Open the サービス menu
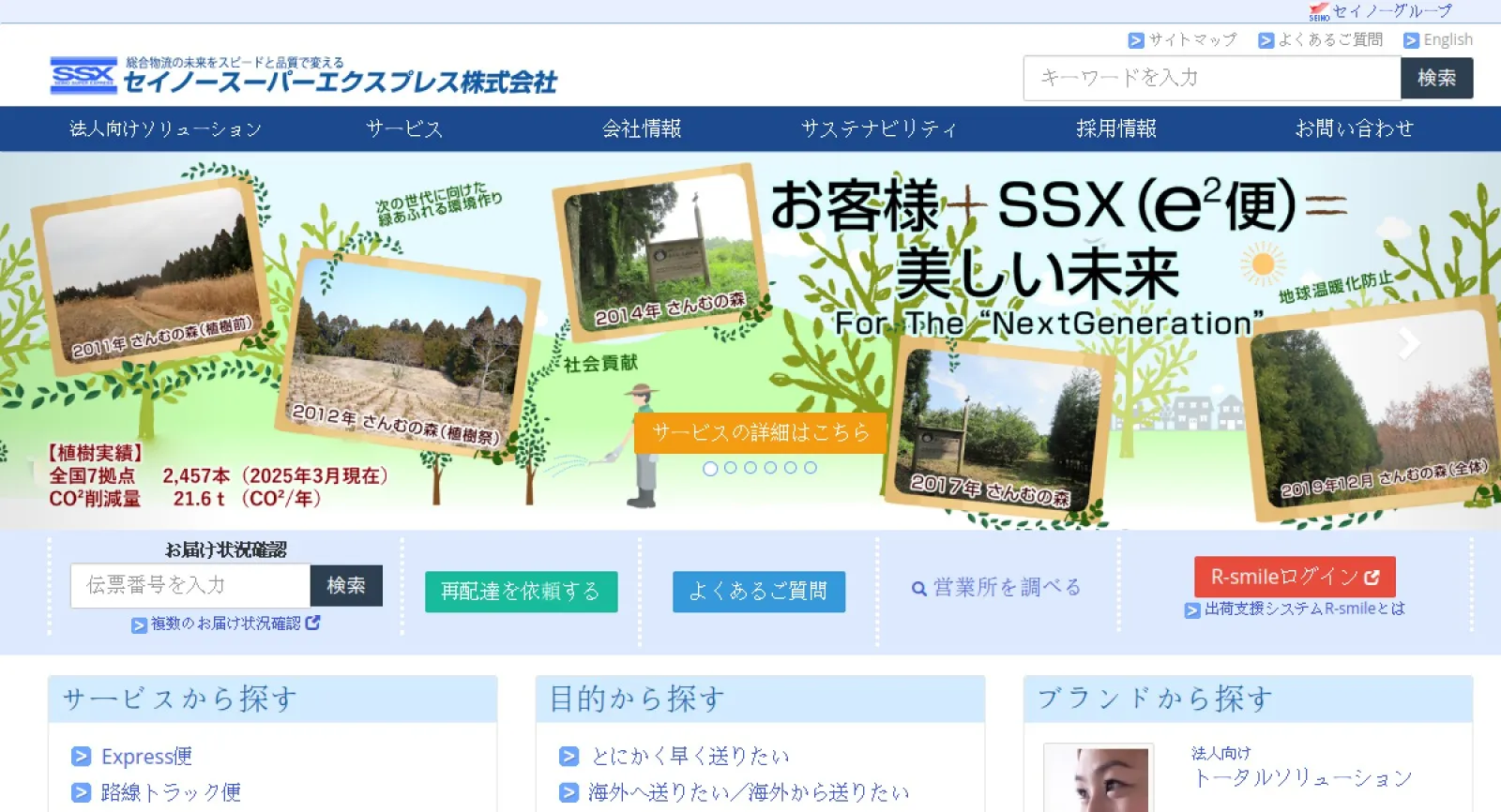The image size is (1501, 812). click(x=404, y=128)
